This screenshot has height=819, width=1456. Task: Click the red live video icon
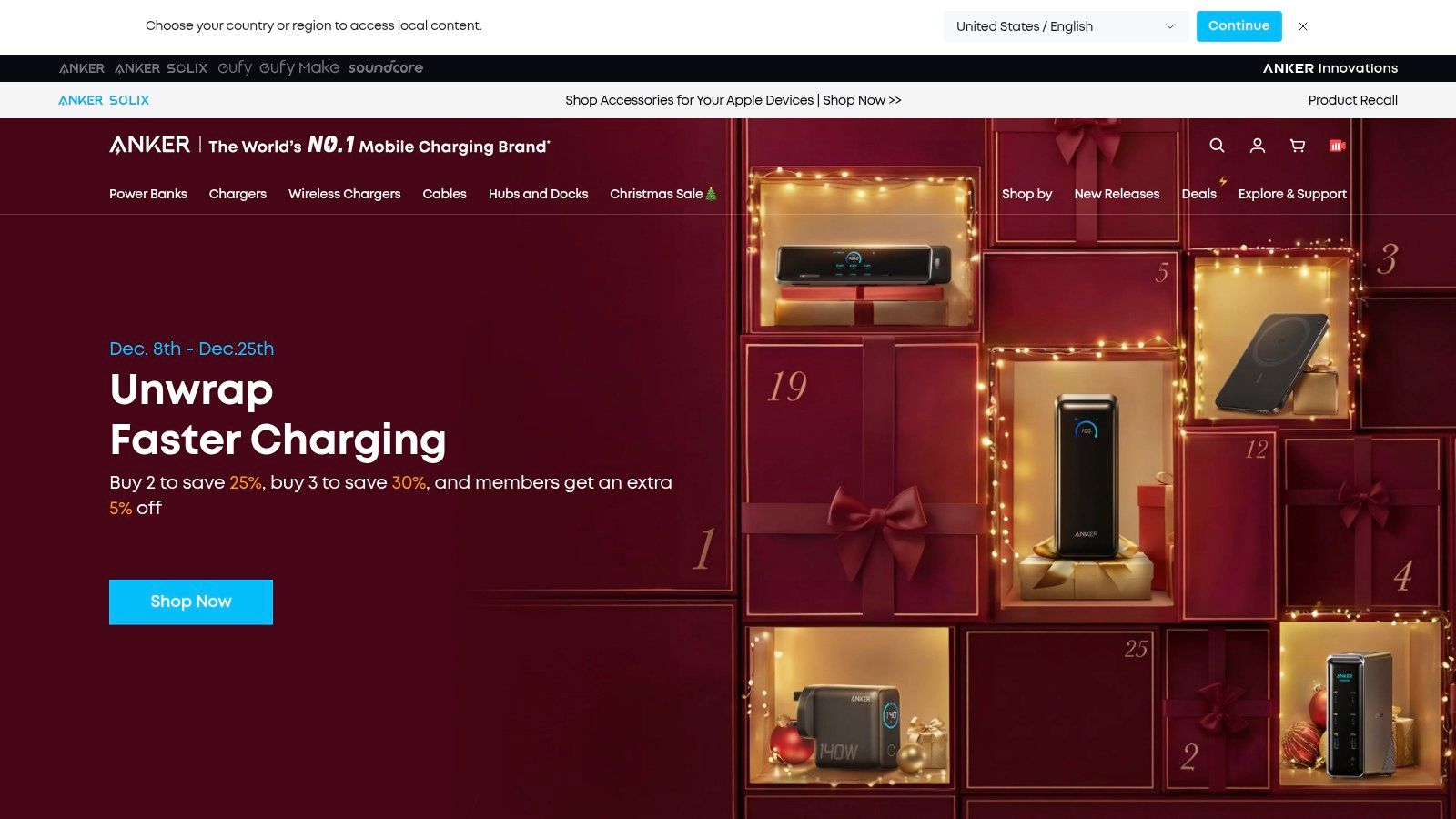[1337, 146]
